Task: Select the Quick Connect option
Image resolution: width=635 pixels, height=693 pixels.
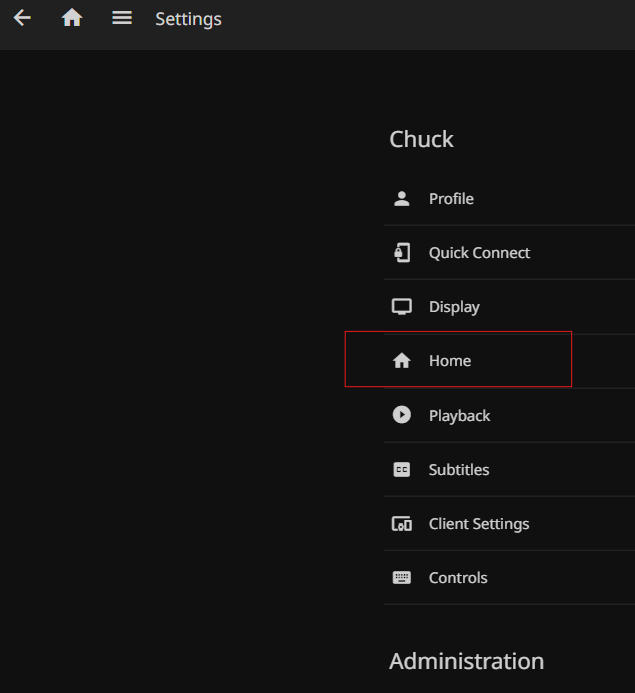Action: coord(479,253)
